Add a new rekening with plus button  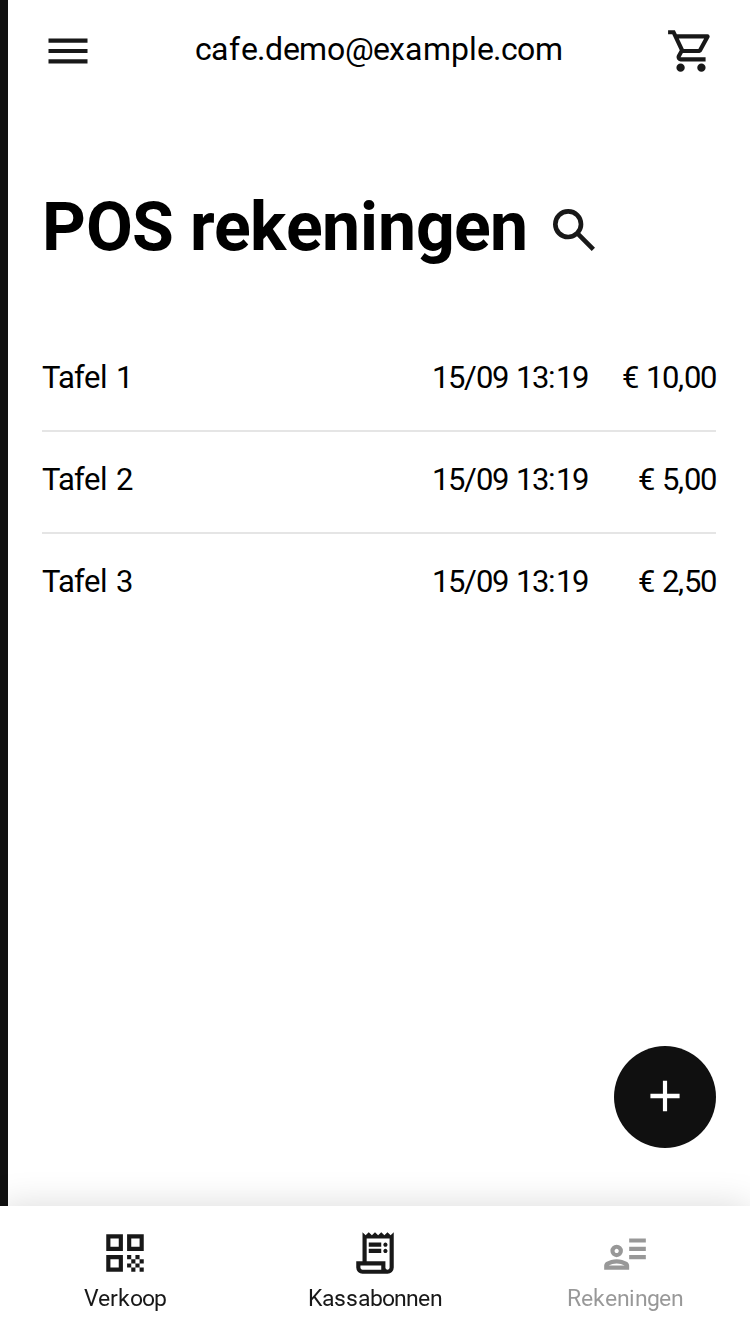point(665,1097)
